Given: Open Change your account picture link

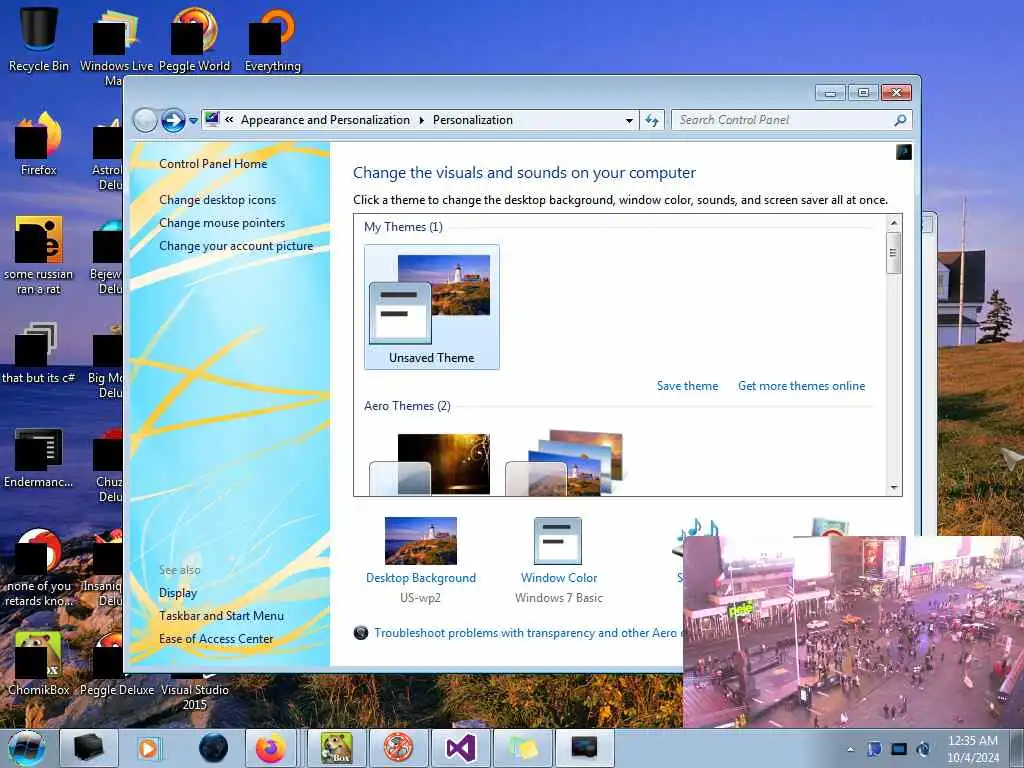Looking at the screenshot, I should (236, 246).
